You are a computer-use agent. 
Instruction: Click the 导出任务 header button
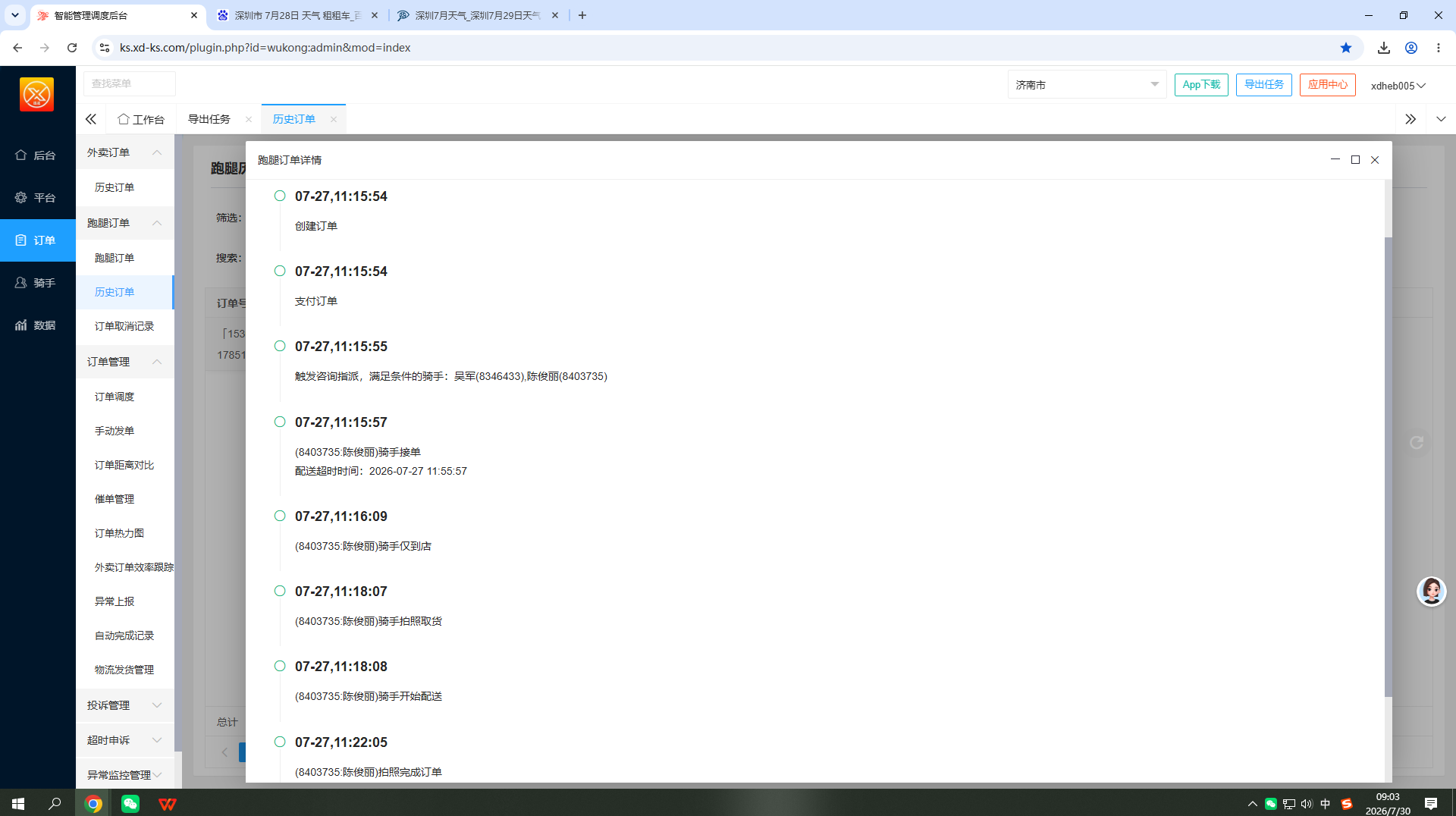[x=1263, y=84]
